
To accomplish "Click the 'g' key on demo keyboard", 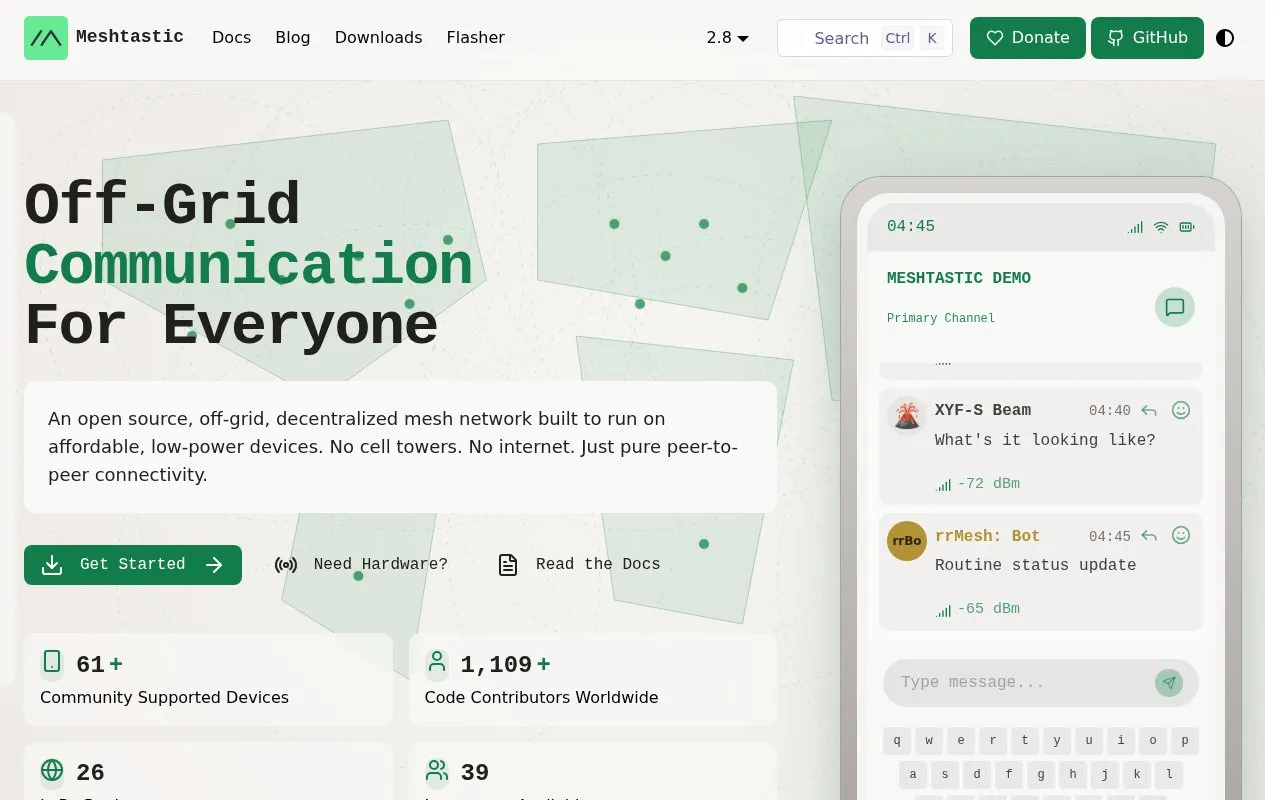I will click(x=1041, y=774).
